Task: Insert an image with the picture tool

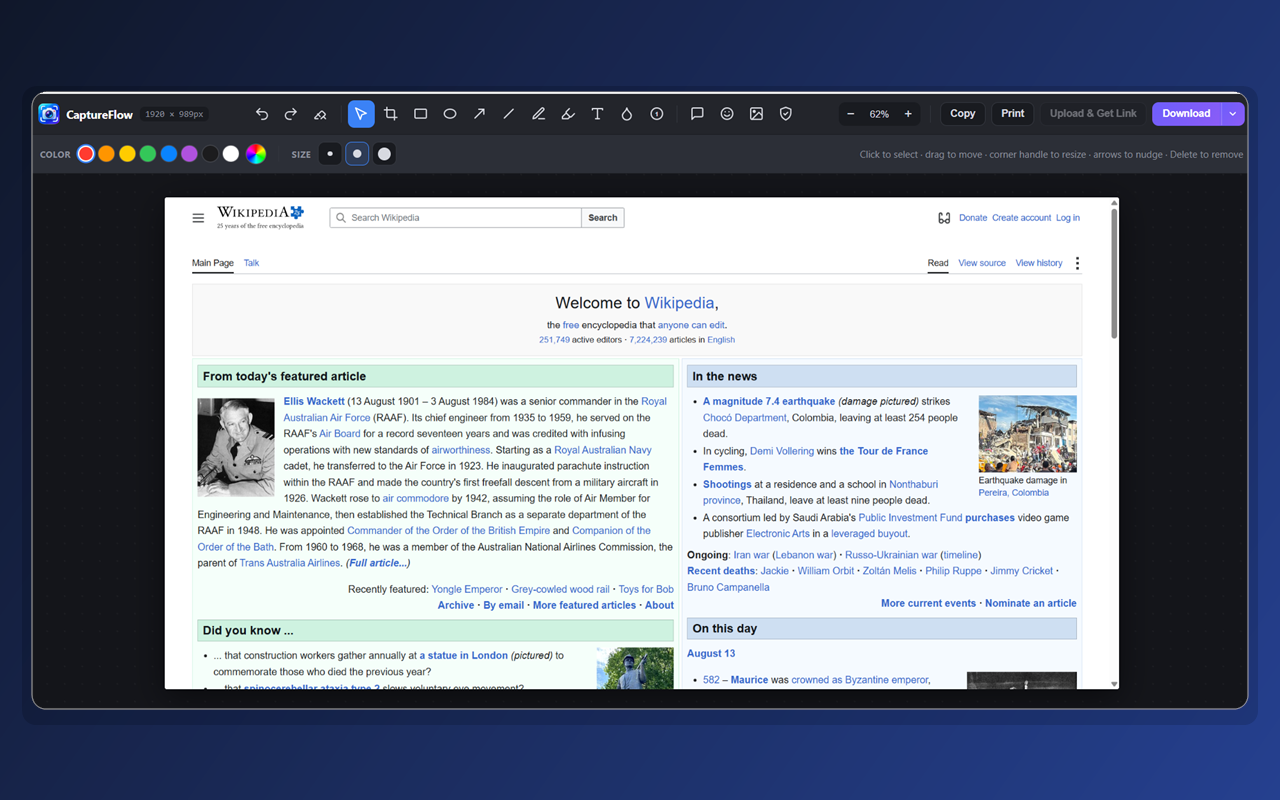Action: click(756, 114)
